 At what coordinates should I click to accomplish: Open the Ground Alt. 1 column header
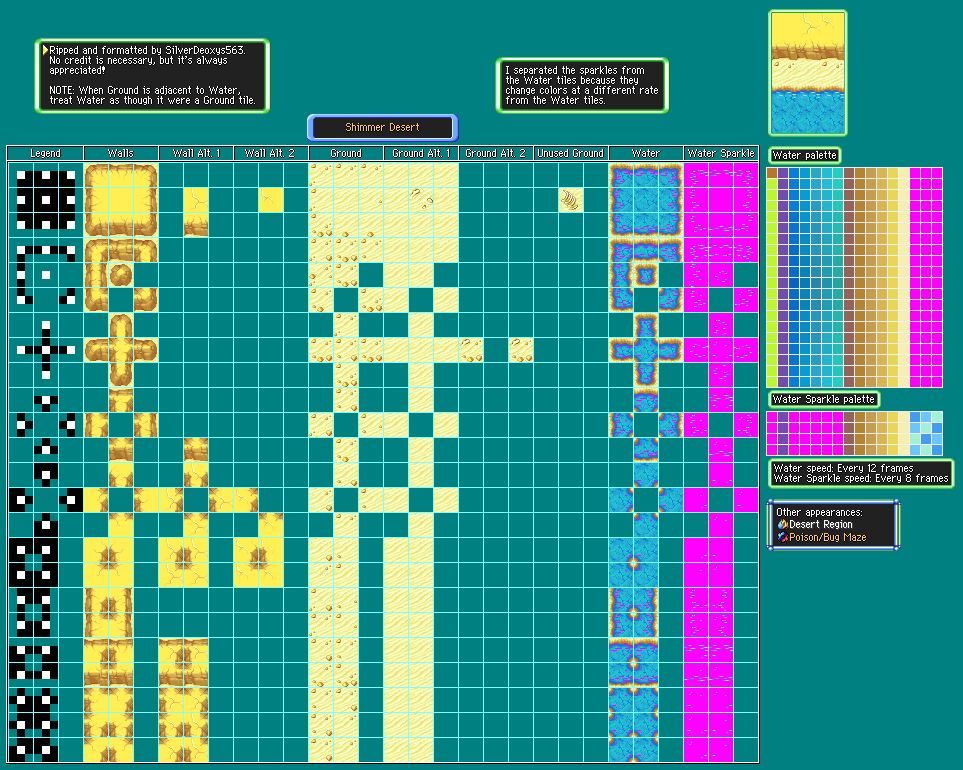[x=421, y=154]
